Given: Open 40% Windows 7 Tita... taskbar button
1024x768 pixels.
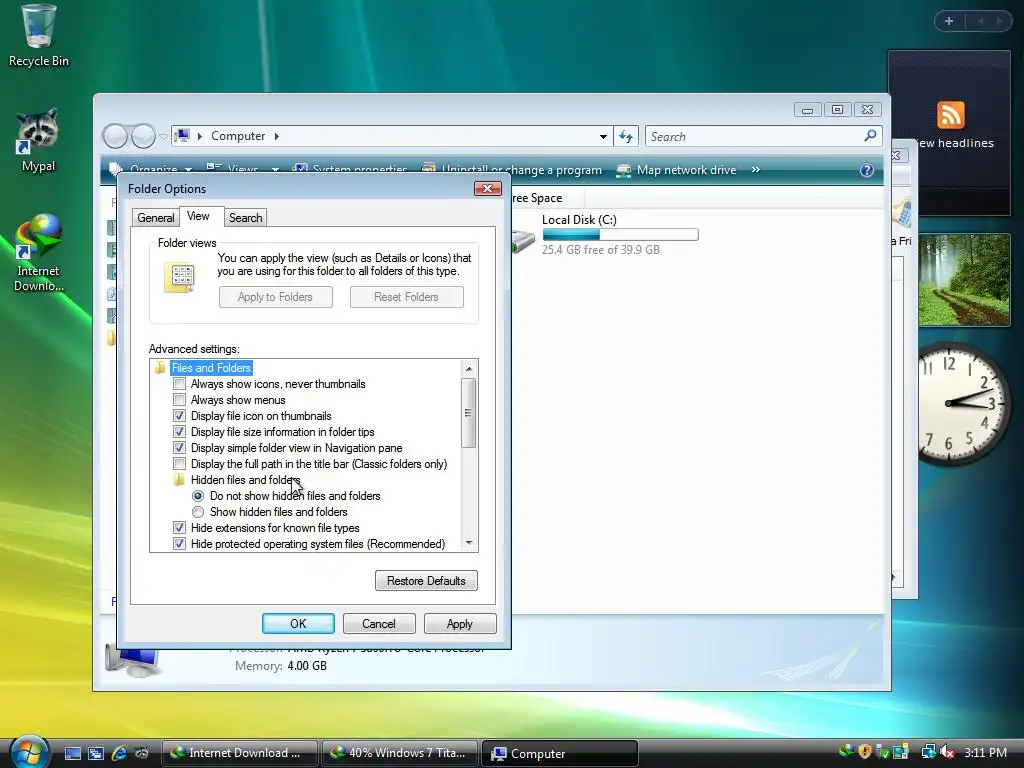Looking at the screenshot, I should coord(399,753).
